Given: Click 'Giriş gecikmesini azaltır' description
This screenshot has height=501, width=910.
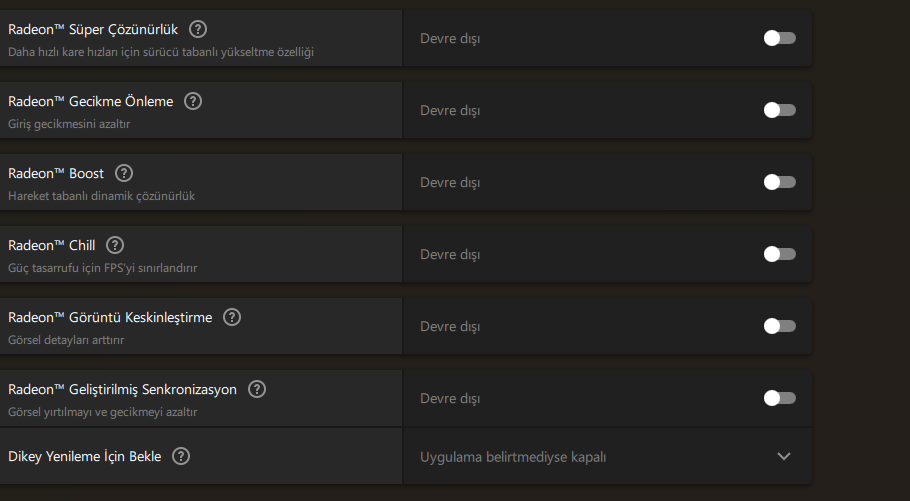Looking at the screenshot, I should pos(69,124).
